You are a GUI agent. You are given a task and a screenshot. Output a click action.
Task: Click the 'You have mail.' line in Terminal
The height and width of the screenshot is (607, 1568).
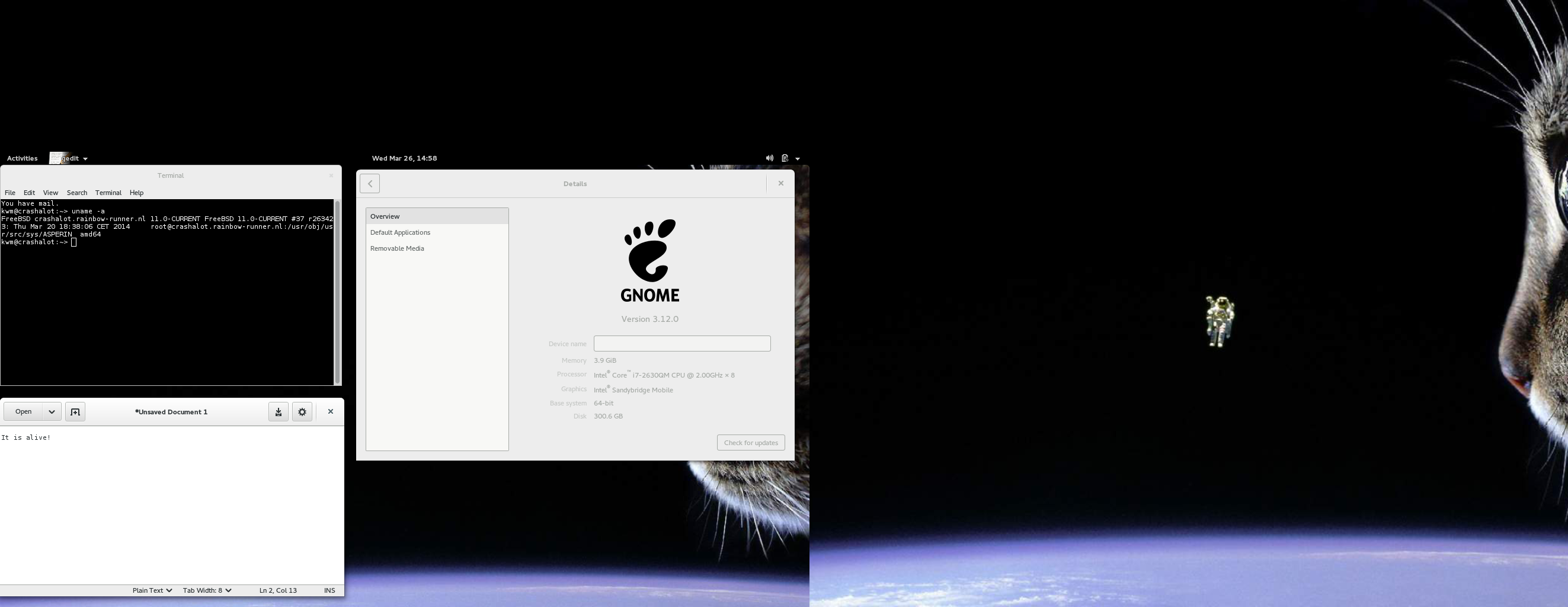pyautogui.click(x=30, y=203)
